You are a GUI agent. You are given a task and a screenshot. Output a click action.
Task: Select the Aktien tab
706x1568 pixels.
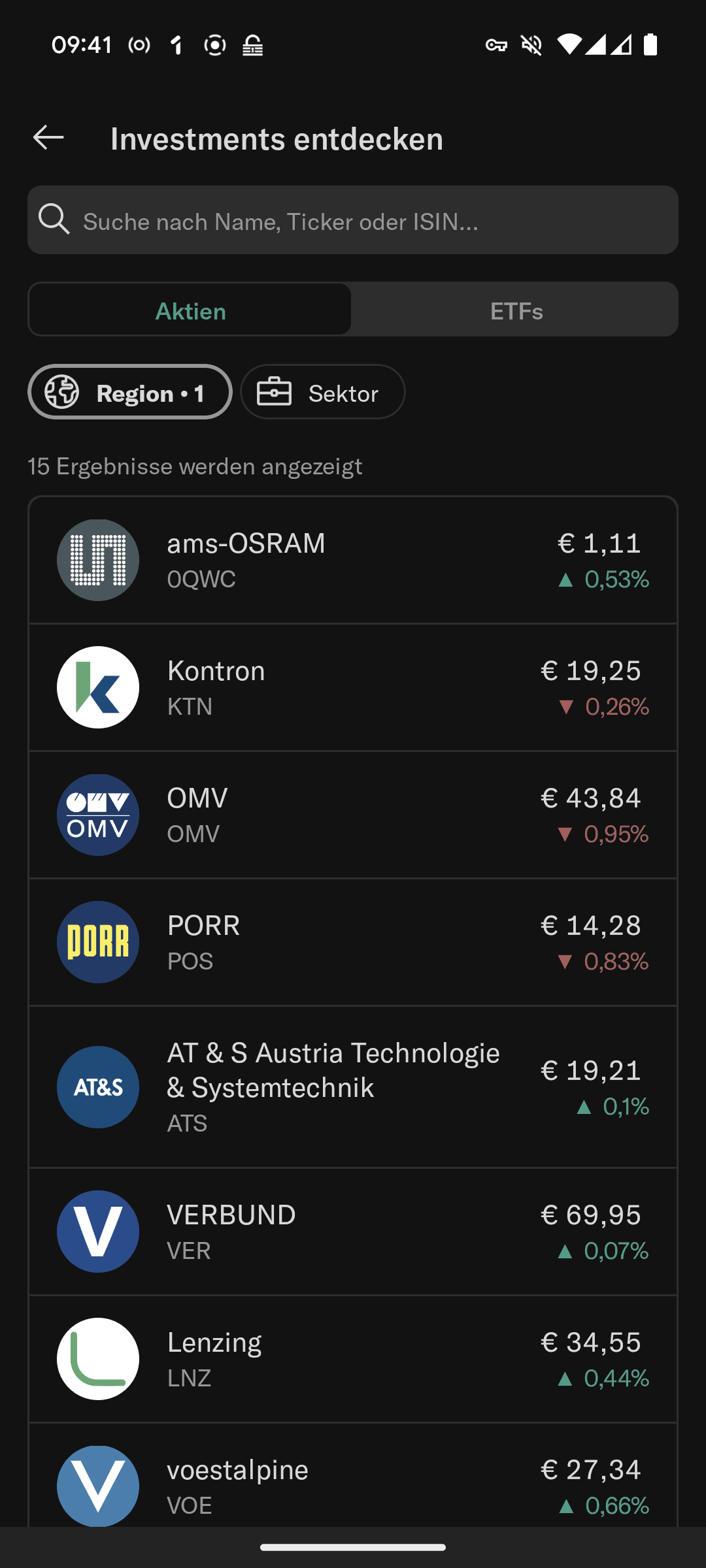click(x=190, y=310)
